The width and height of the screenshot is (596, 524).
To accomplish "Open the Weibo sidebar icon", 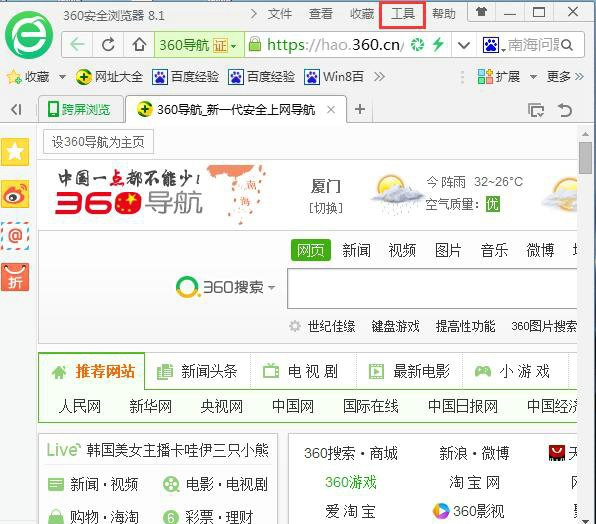I will pos(15,194).
